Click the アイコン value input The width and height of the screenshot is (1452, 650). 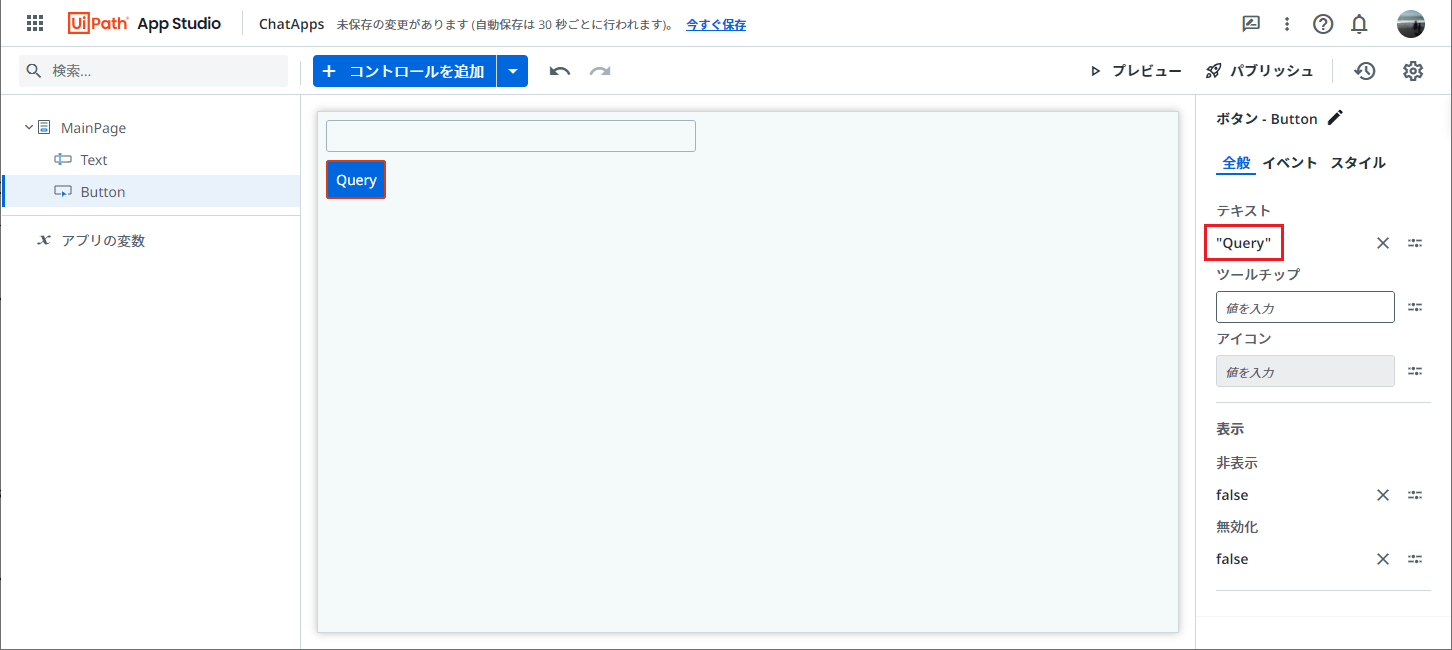[1305, 371]
